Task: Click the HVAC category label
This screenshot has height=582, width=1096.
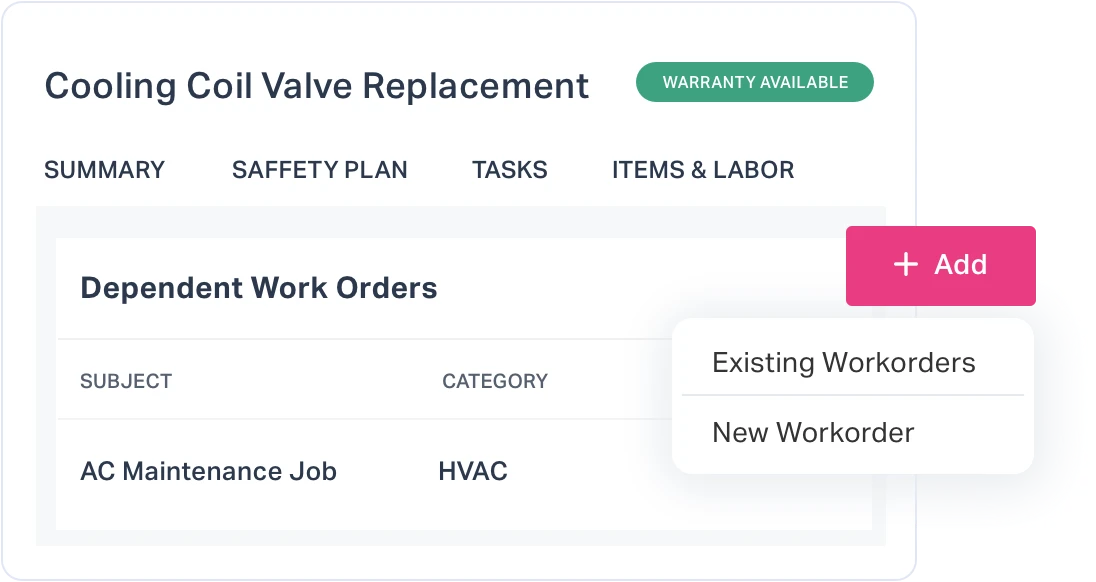Action: (x=475, y=471)
